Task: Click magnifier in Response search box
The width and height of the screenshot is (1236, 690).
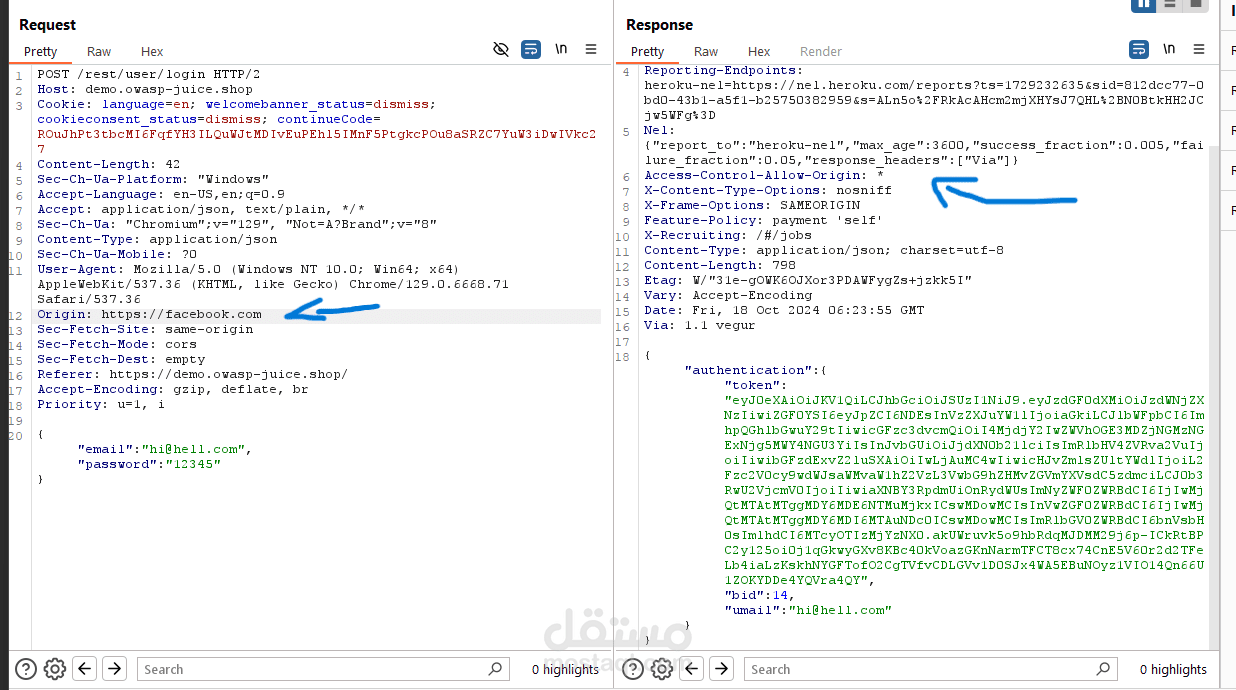Action: [x=1103, y=669]
